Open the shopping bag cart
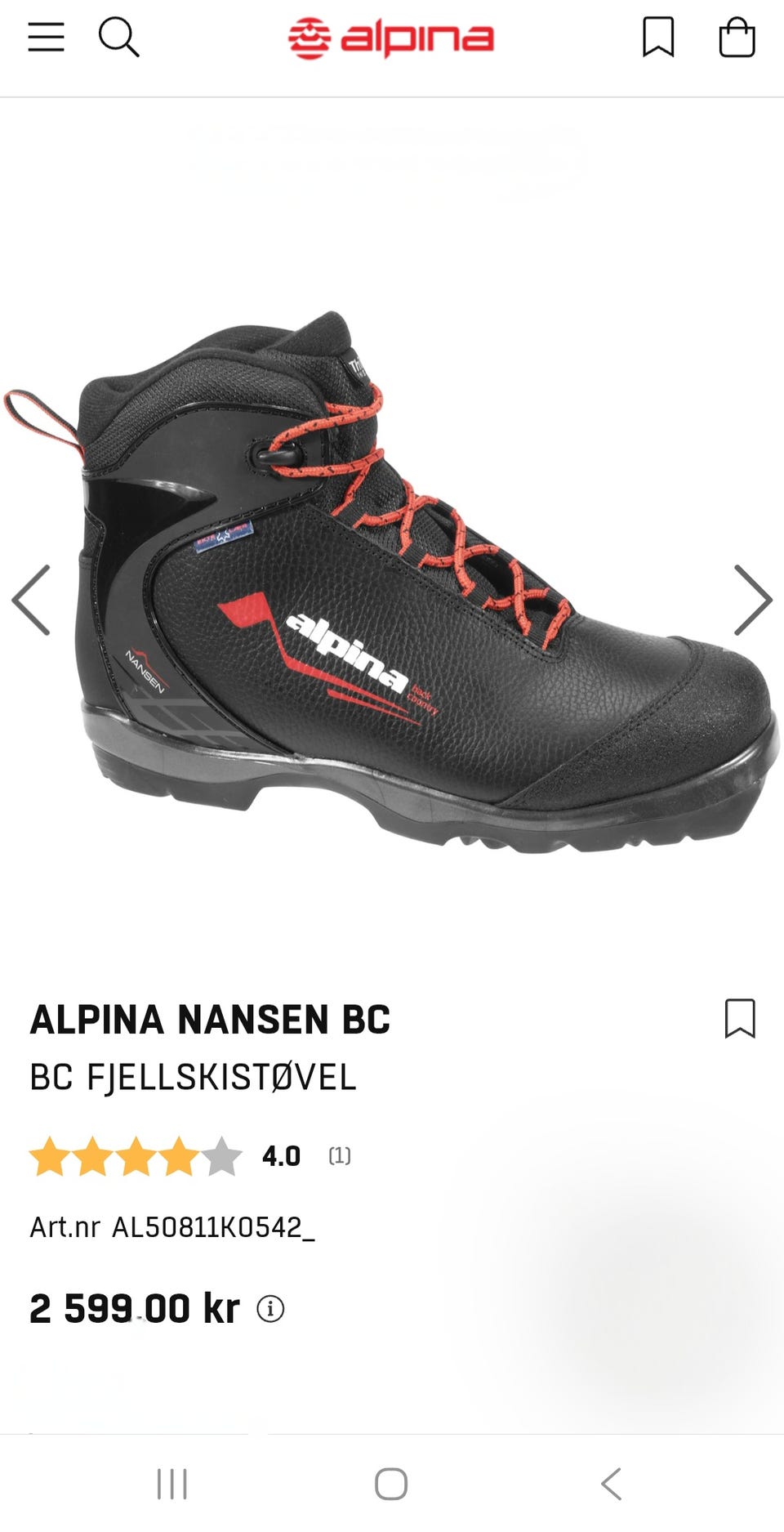 737,38
